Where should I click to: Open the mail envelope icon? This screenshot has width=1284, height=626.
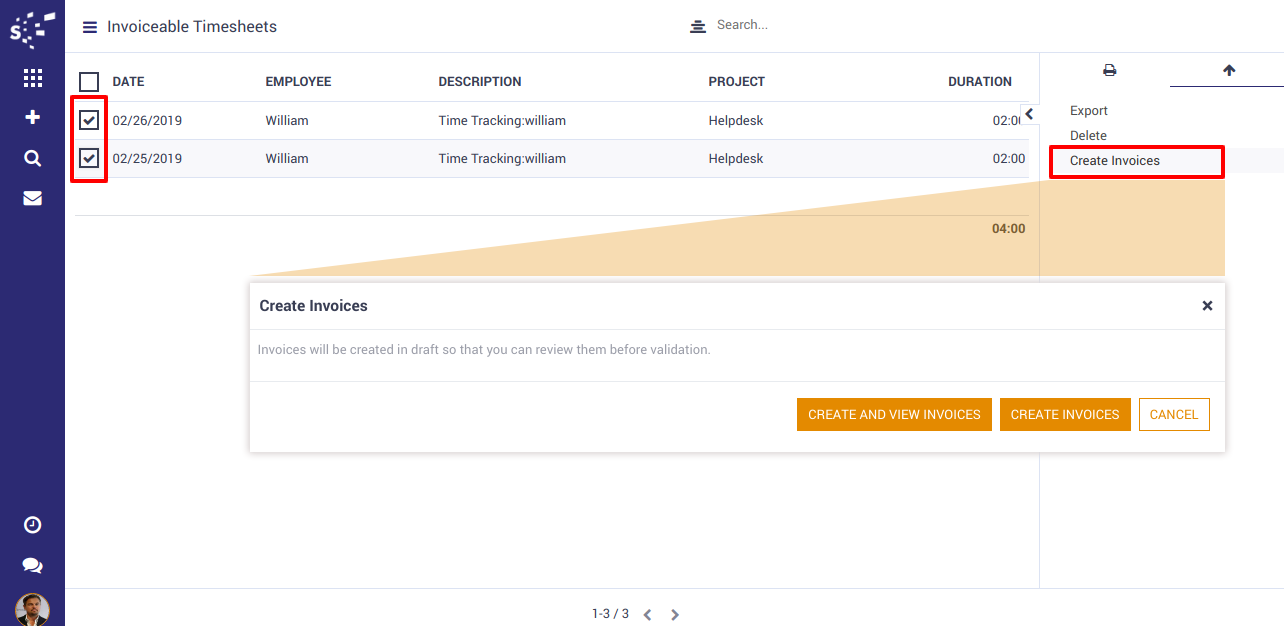point(32,198)
